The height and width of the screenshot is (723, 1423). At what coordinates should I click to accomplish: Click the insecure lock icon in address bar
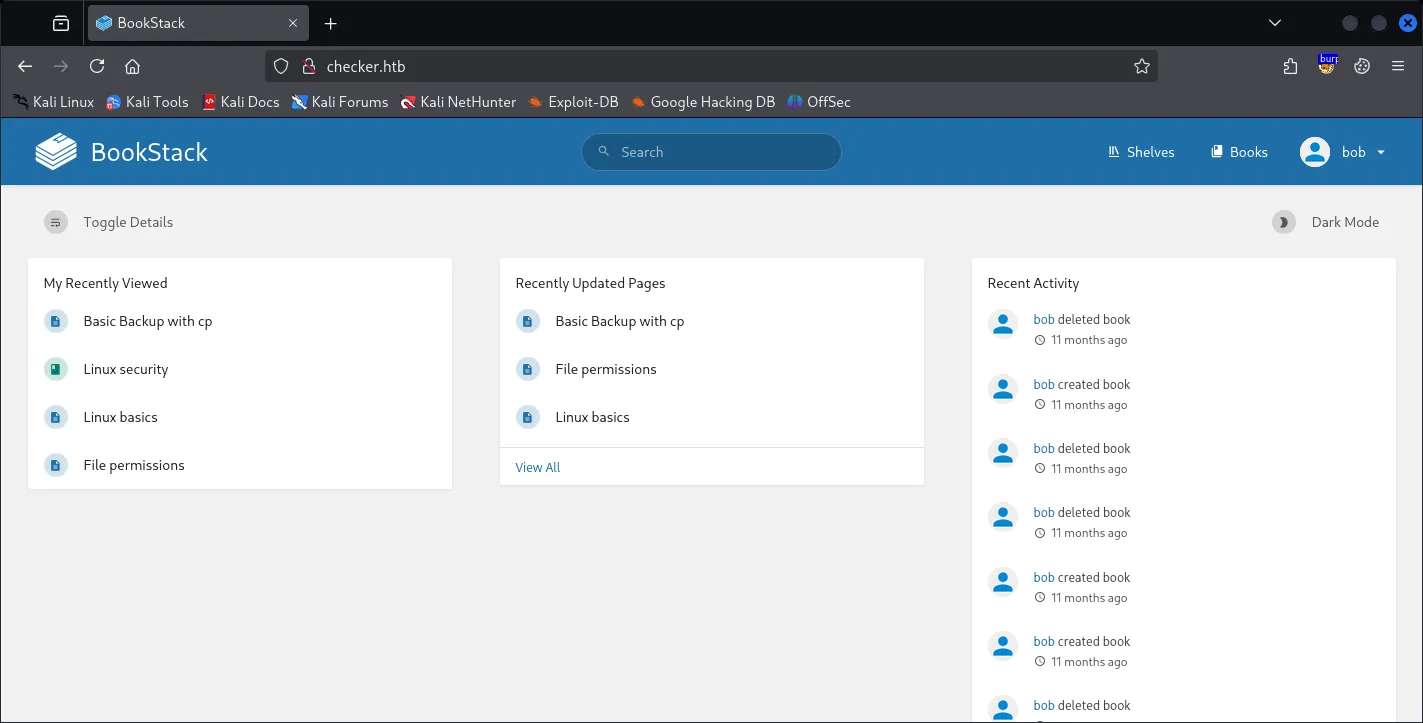click(309, 67)
